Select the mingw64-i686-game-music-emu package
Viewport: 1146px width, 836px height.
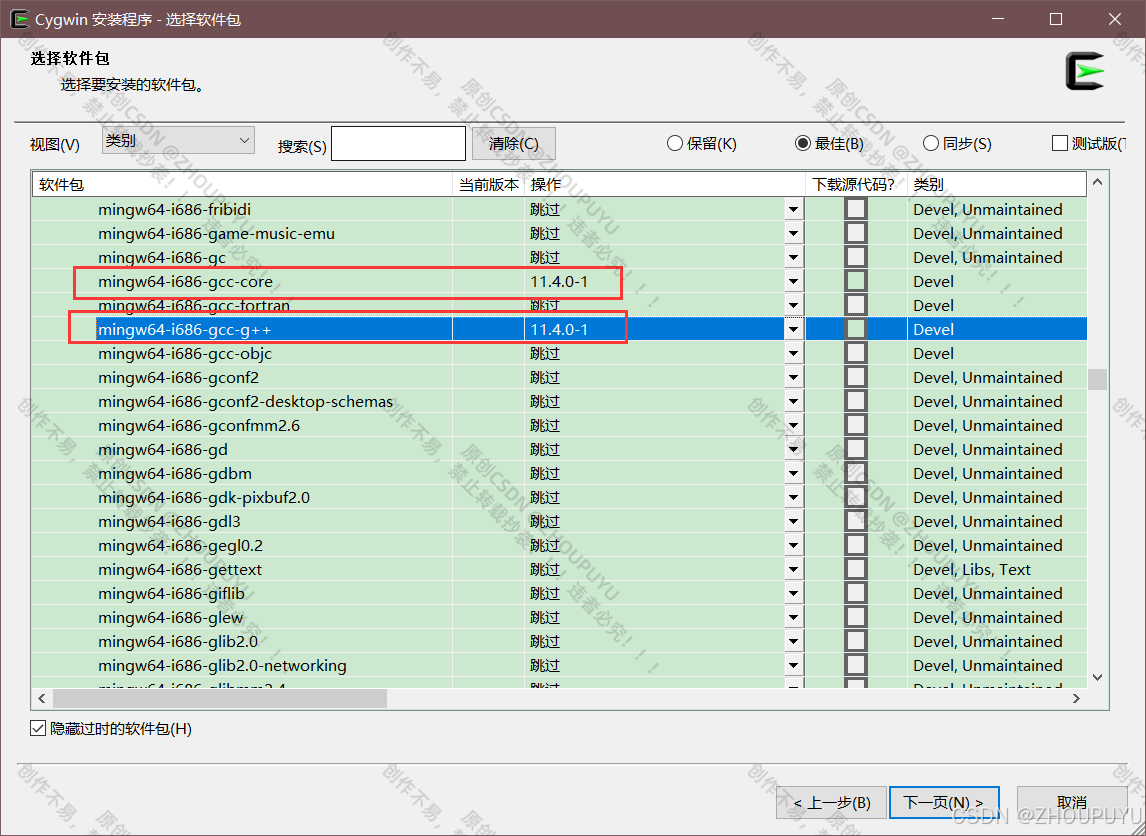(559, 234)
